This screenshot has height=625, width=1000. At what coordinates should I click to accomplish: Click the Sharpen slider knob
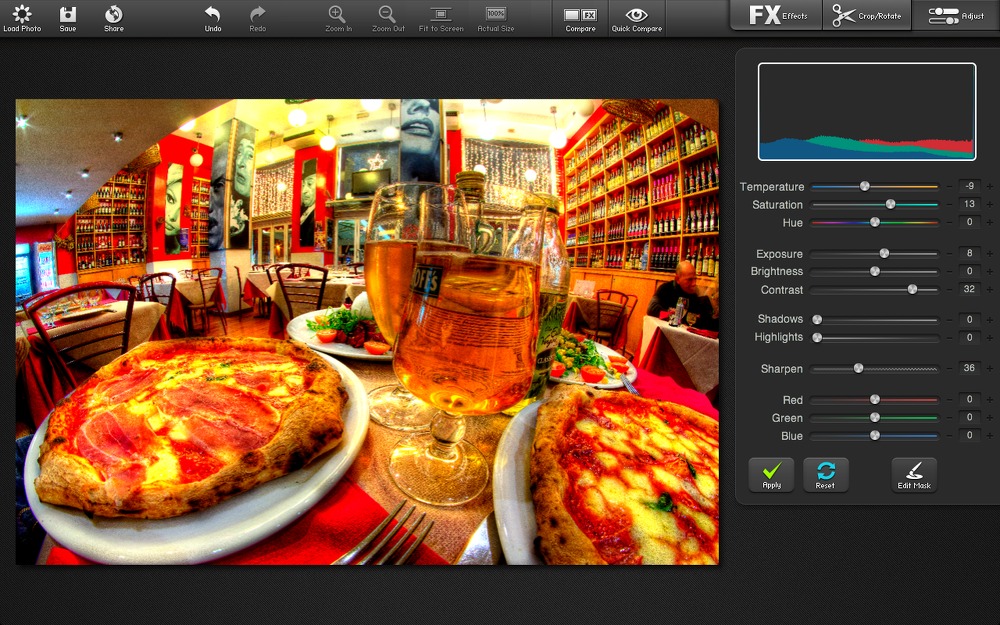click(858, 369)
